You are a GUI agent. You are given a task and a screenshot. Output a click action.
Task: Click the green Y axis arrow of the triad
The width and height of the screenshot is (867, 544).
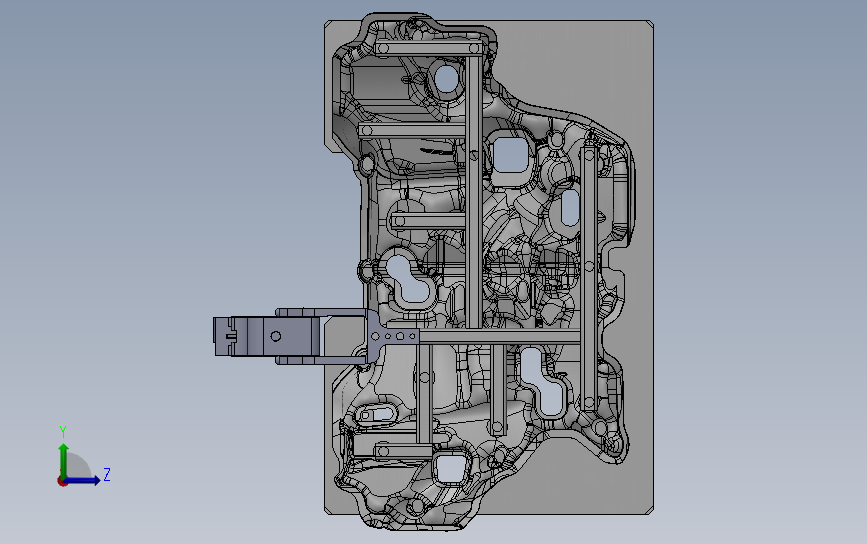(64, 461)
